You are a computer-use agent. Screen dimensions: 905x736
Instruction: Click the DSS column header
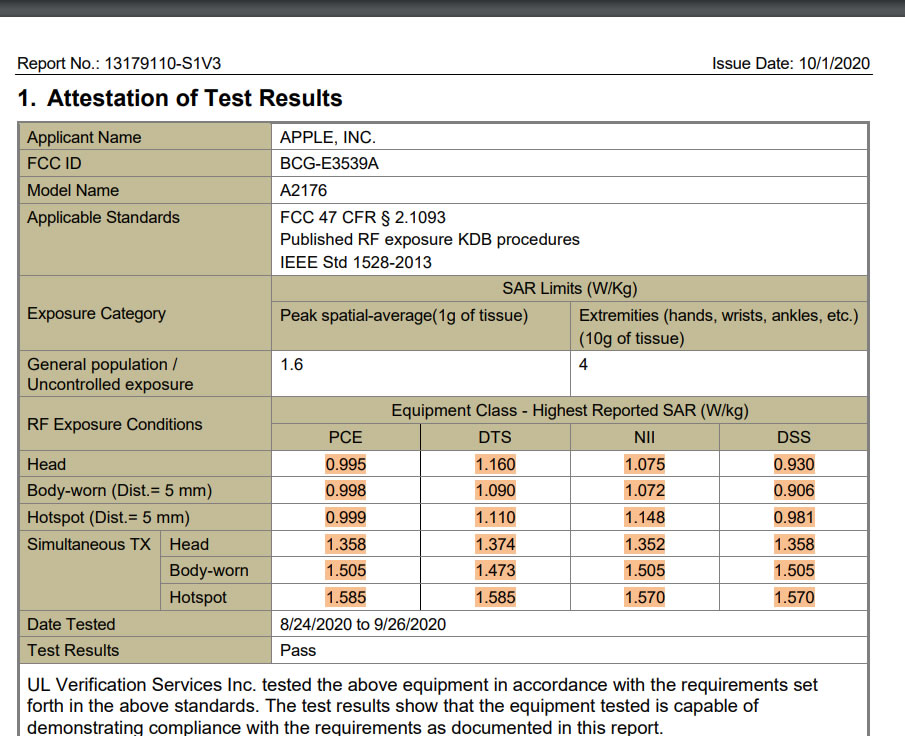tap(794, 437)
